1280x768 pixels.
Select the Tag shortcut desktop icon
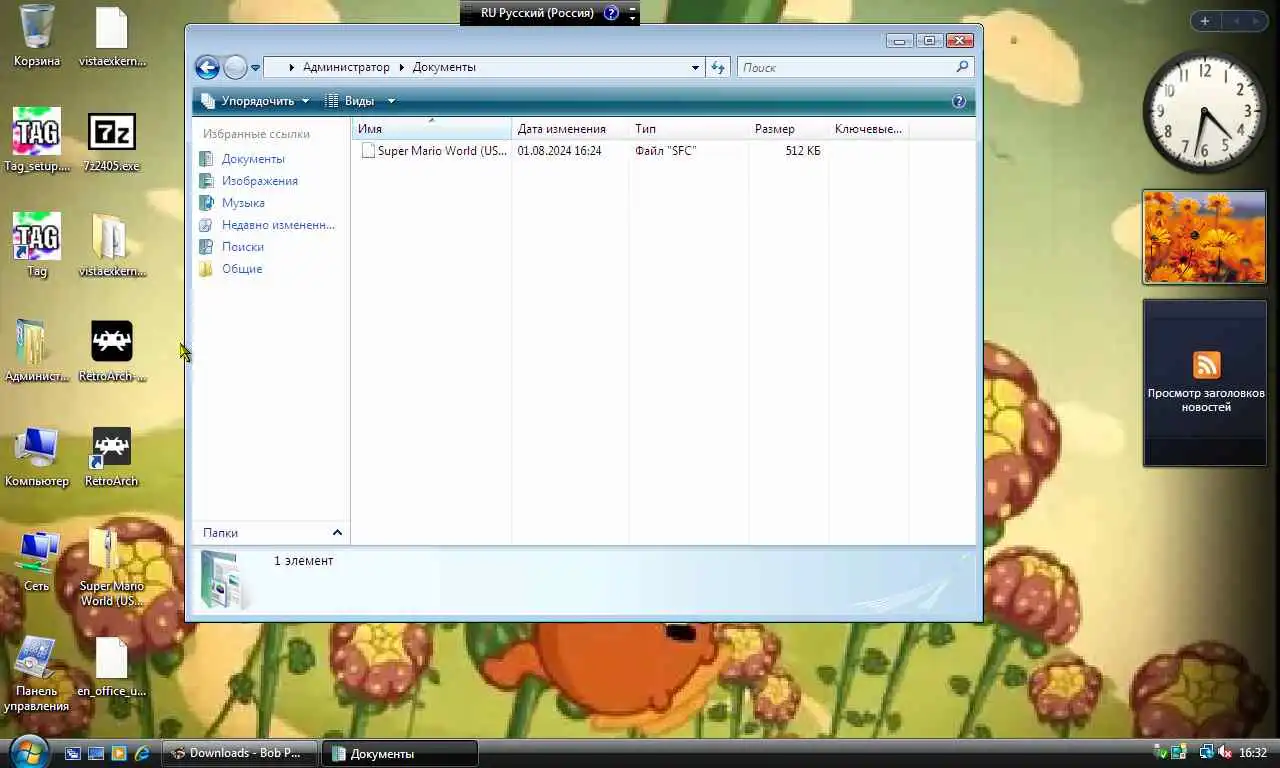(x=37, y=246)
